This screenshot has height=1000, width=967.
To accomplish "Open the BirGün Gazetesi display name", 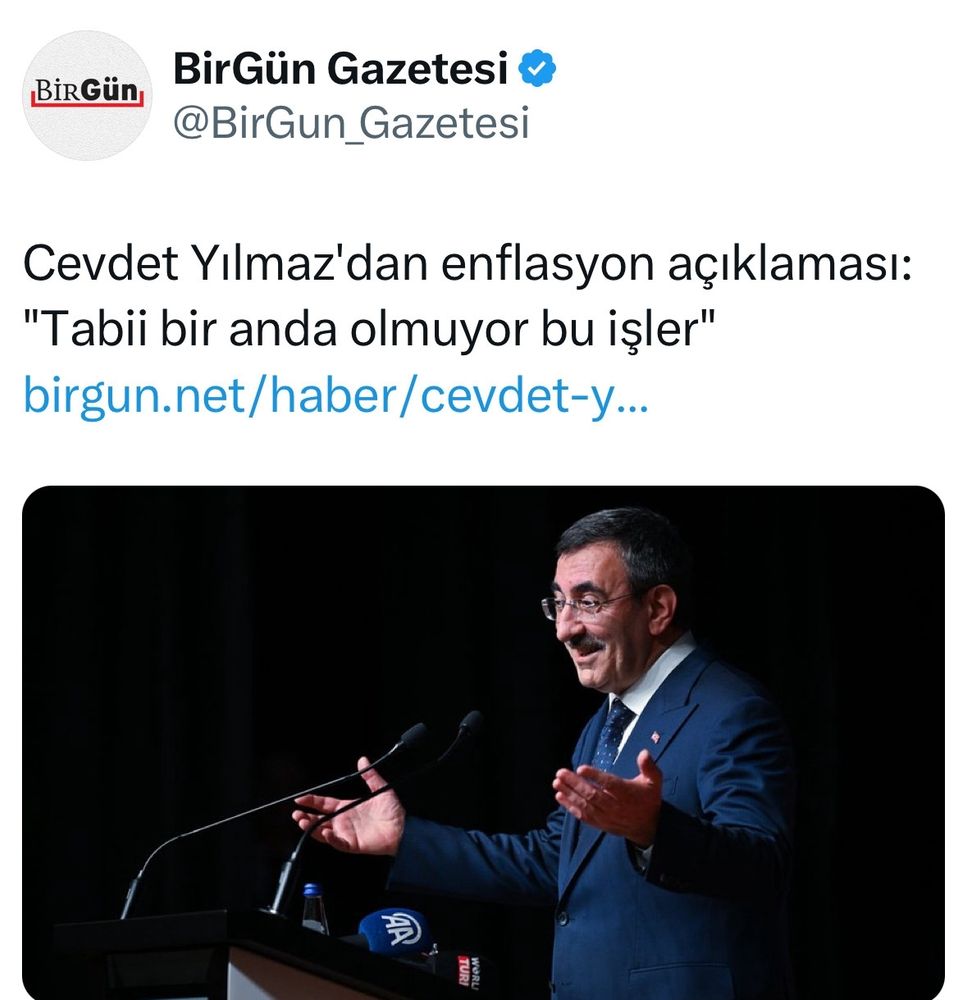I will (340, 68).
